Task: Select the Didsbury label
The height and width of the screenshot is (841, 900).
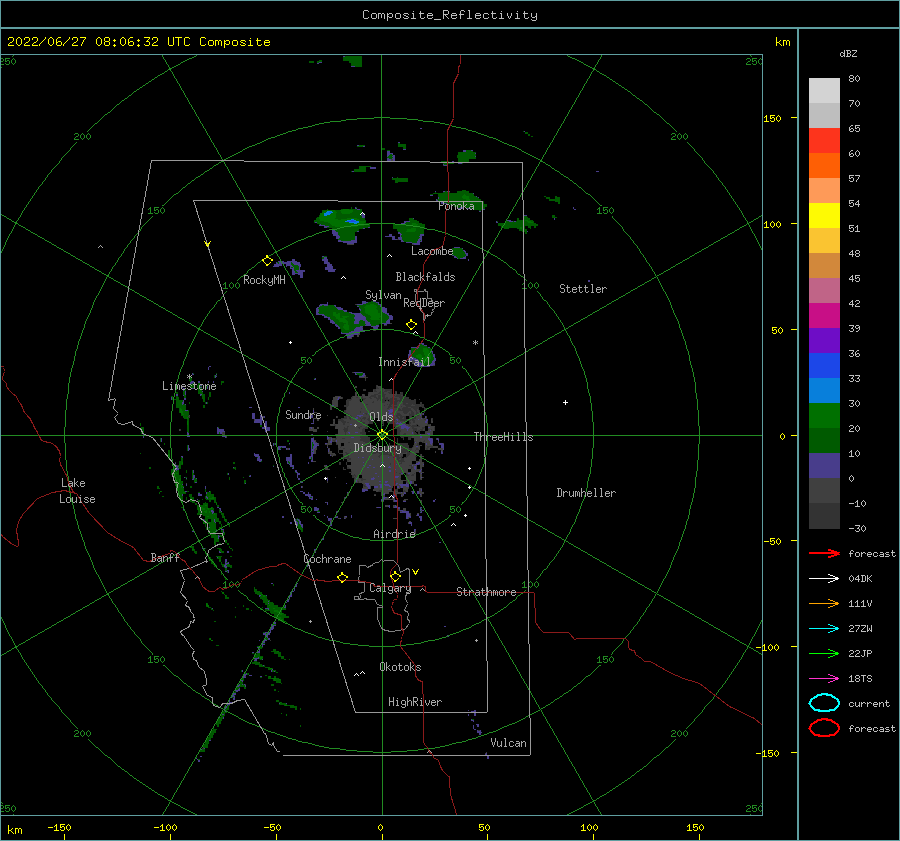Action: tap(377, 448)
